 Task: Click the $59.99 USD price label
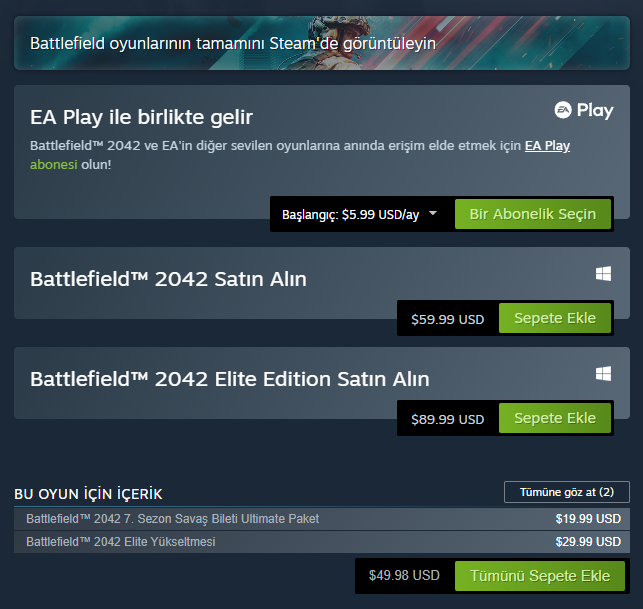(447, 319)
